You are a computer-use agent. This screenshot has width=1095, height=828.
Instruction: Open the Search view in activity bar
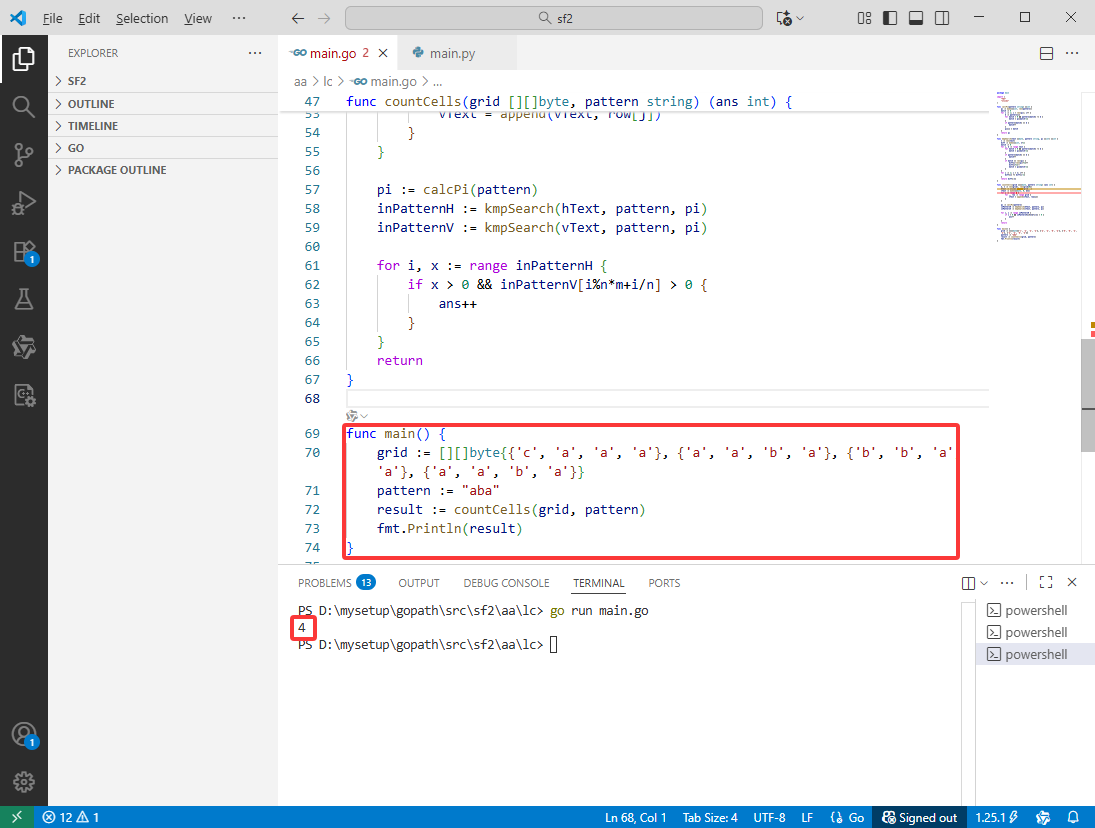pos(24,107)
